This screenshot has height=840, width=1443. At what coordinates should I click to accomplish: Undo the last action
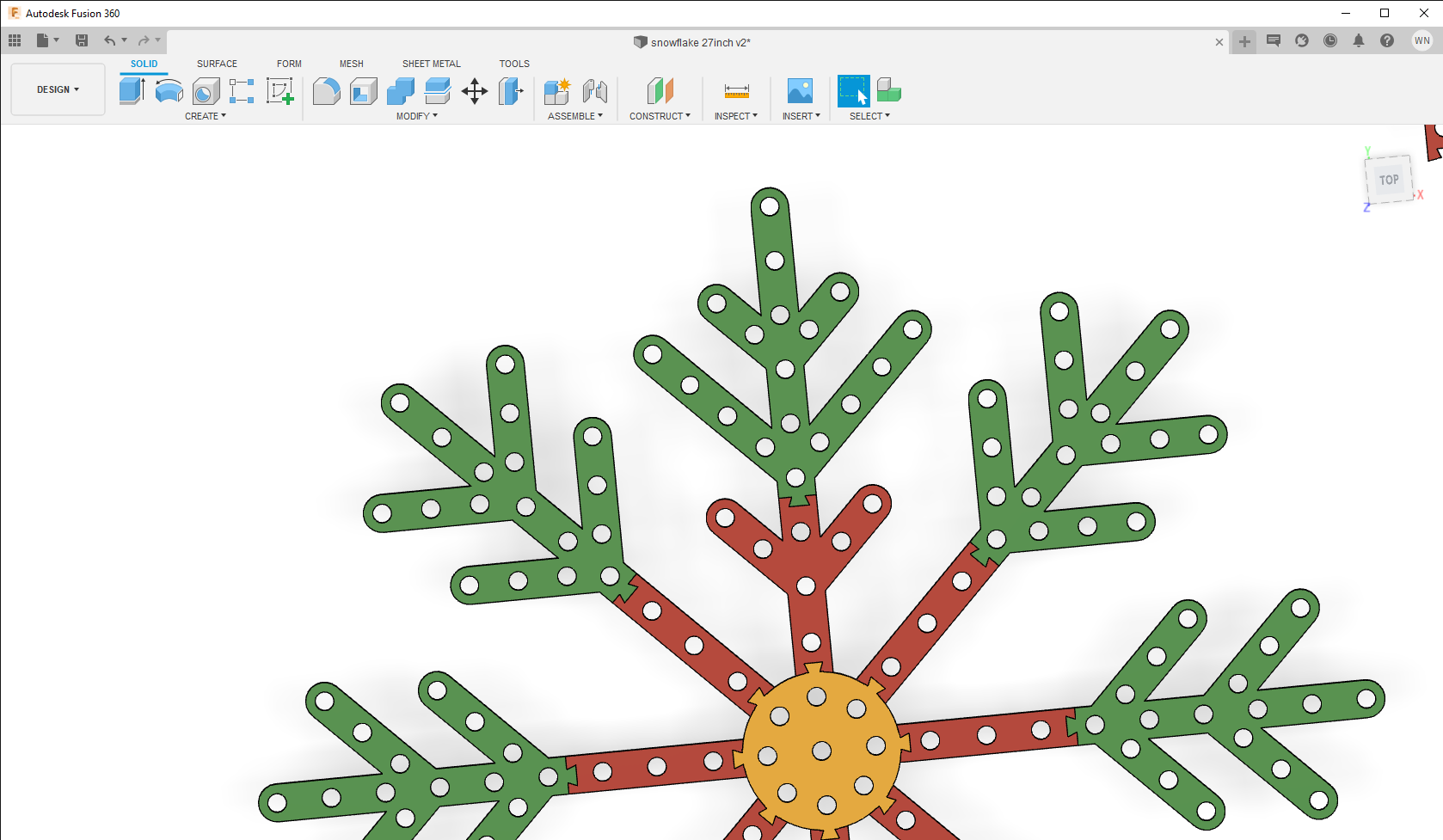pyautogui.click(x=109, y=40)
